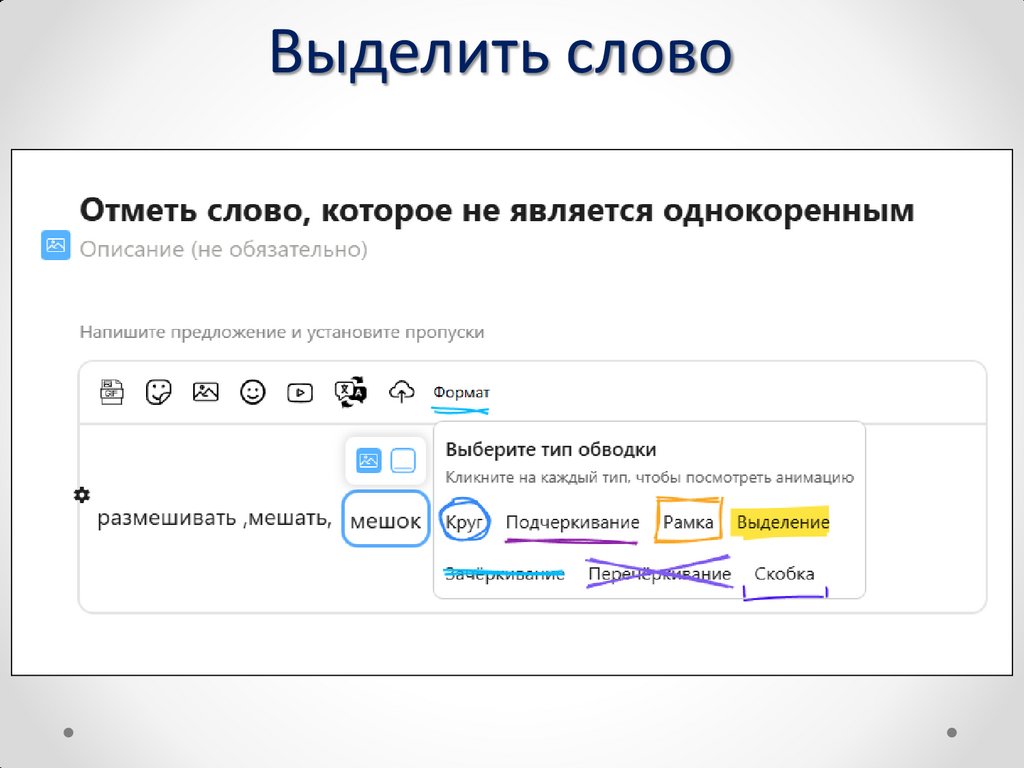Choose the Перечёркивание outline type
The height and width of the screenshot is (768, 1024).
pos(660,573)
